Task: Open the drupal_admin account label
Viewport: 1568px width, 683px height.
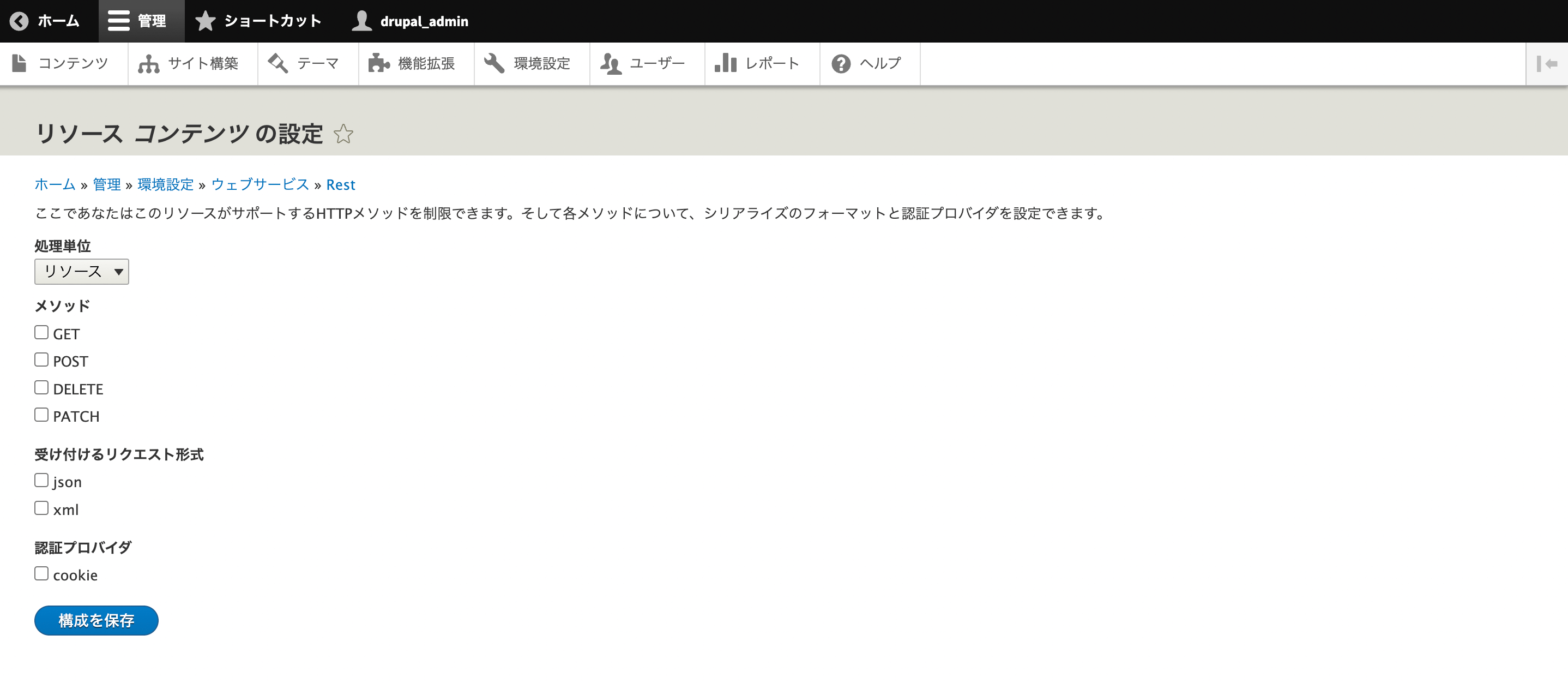Action: click(424, 21)
